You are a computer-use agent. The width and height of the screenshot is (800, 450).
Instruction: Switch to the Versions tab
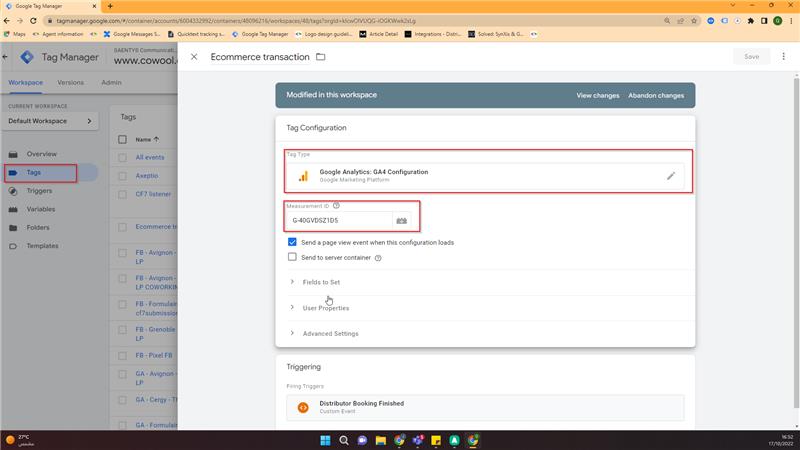click(x=70, y=82)
